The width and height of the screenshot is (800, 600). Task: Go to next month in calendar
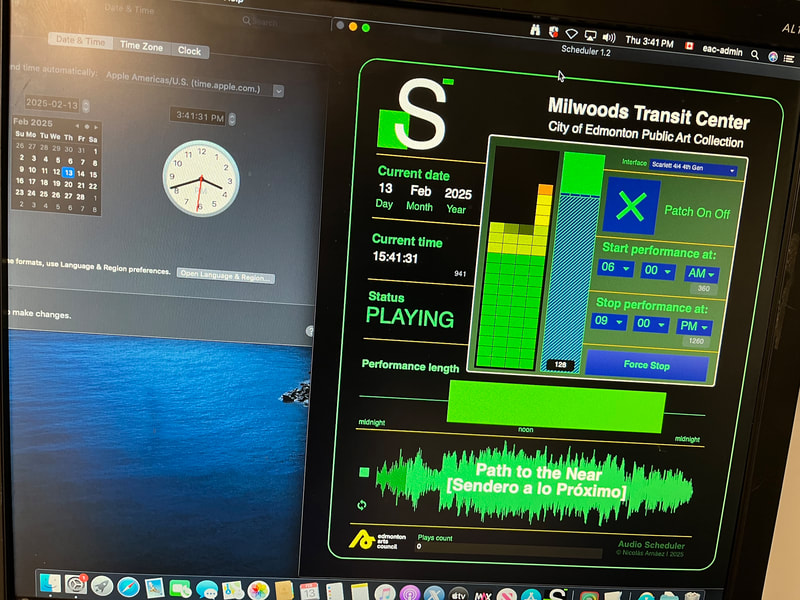click(x=95, y=127)
